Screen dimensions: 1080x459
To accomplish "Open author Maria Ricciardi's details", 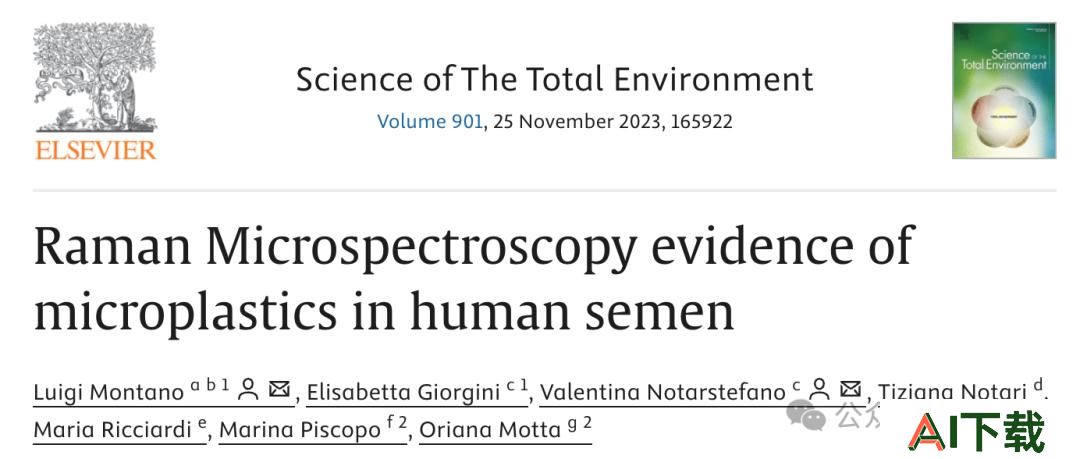I will [112, 430].
